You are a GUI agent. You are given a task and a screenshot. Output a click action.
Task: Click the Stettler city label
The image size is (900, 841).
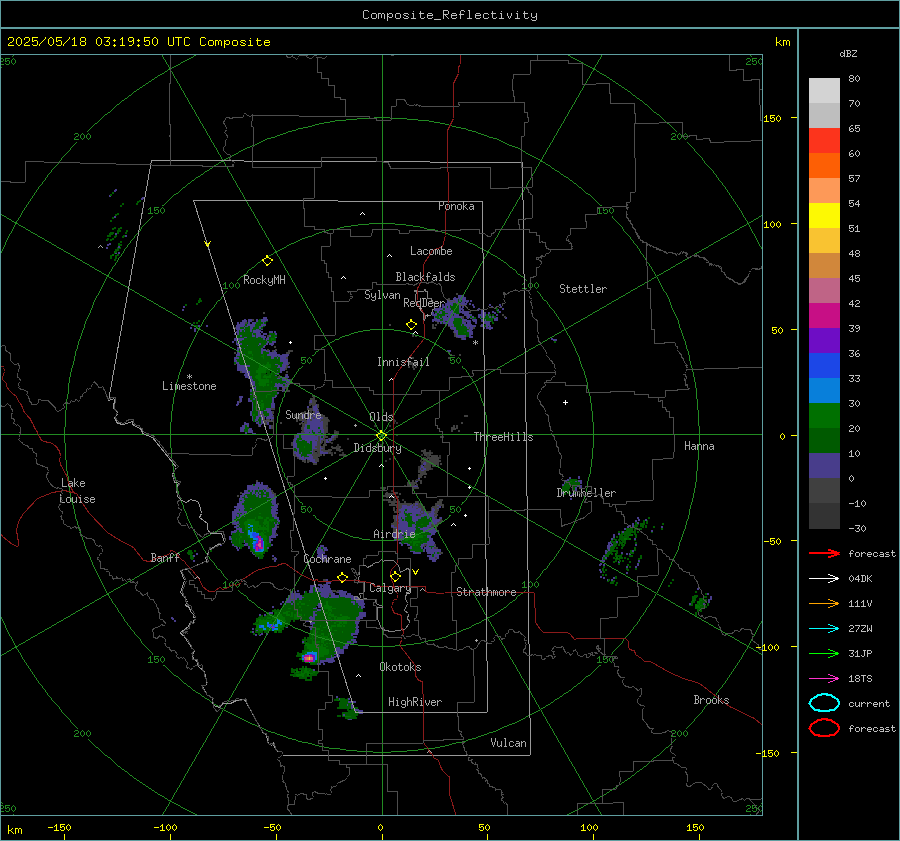coord(583,289)
